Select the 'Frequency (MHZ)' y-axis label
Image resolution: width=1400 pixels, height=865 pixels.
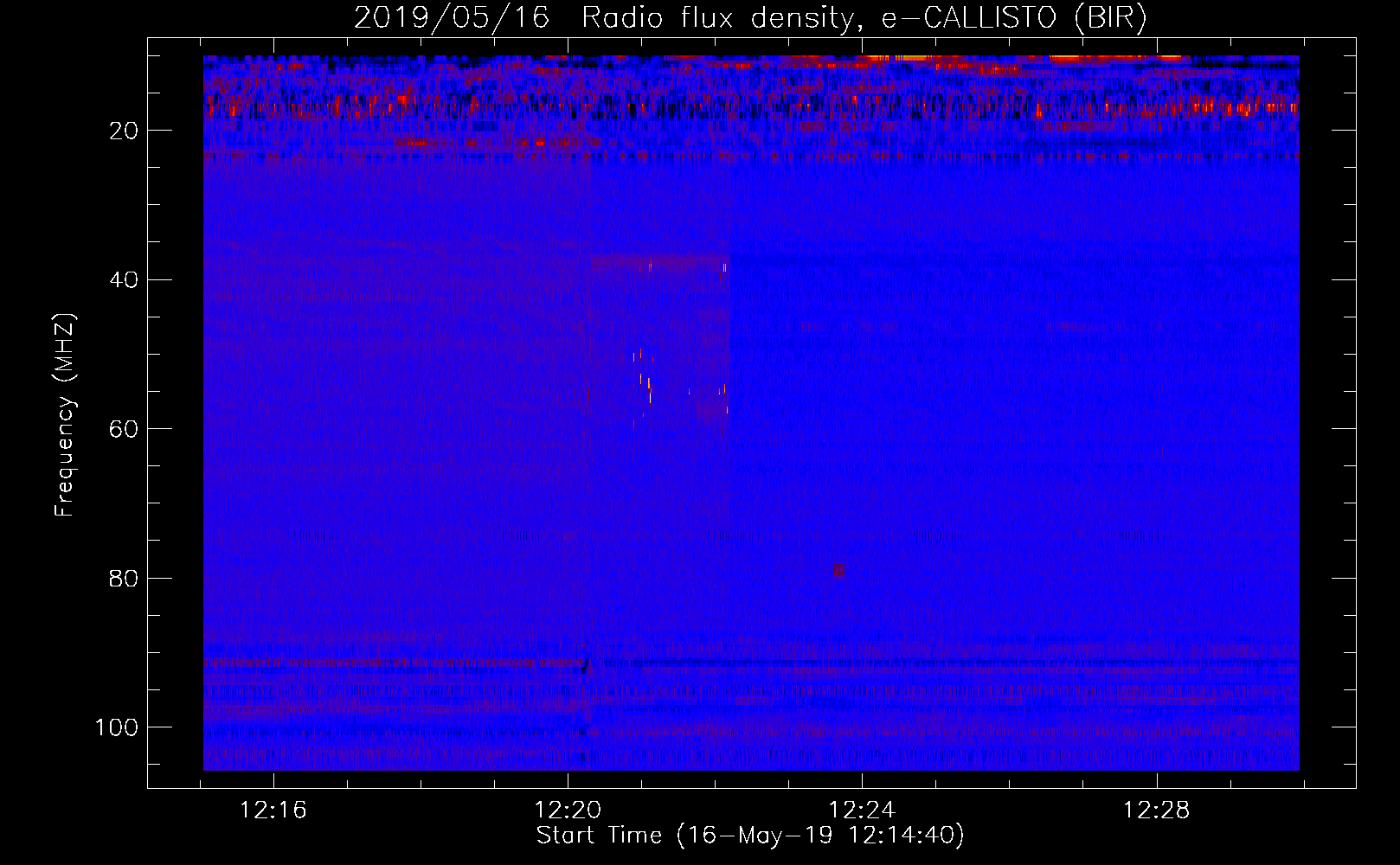[65, 415]
